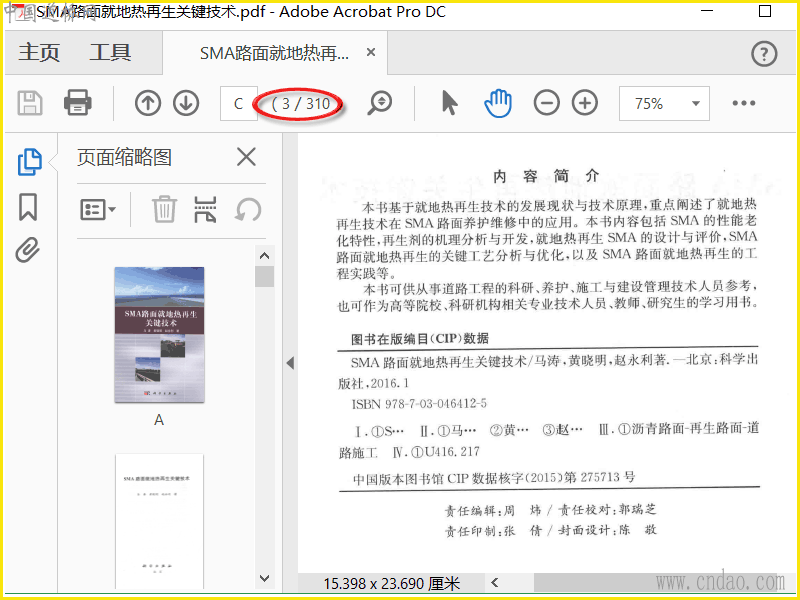Go to the previous page with the up arrow
Image resolution: width=800 pixels, height=600 pixels.
tap(148, 103)
